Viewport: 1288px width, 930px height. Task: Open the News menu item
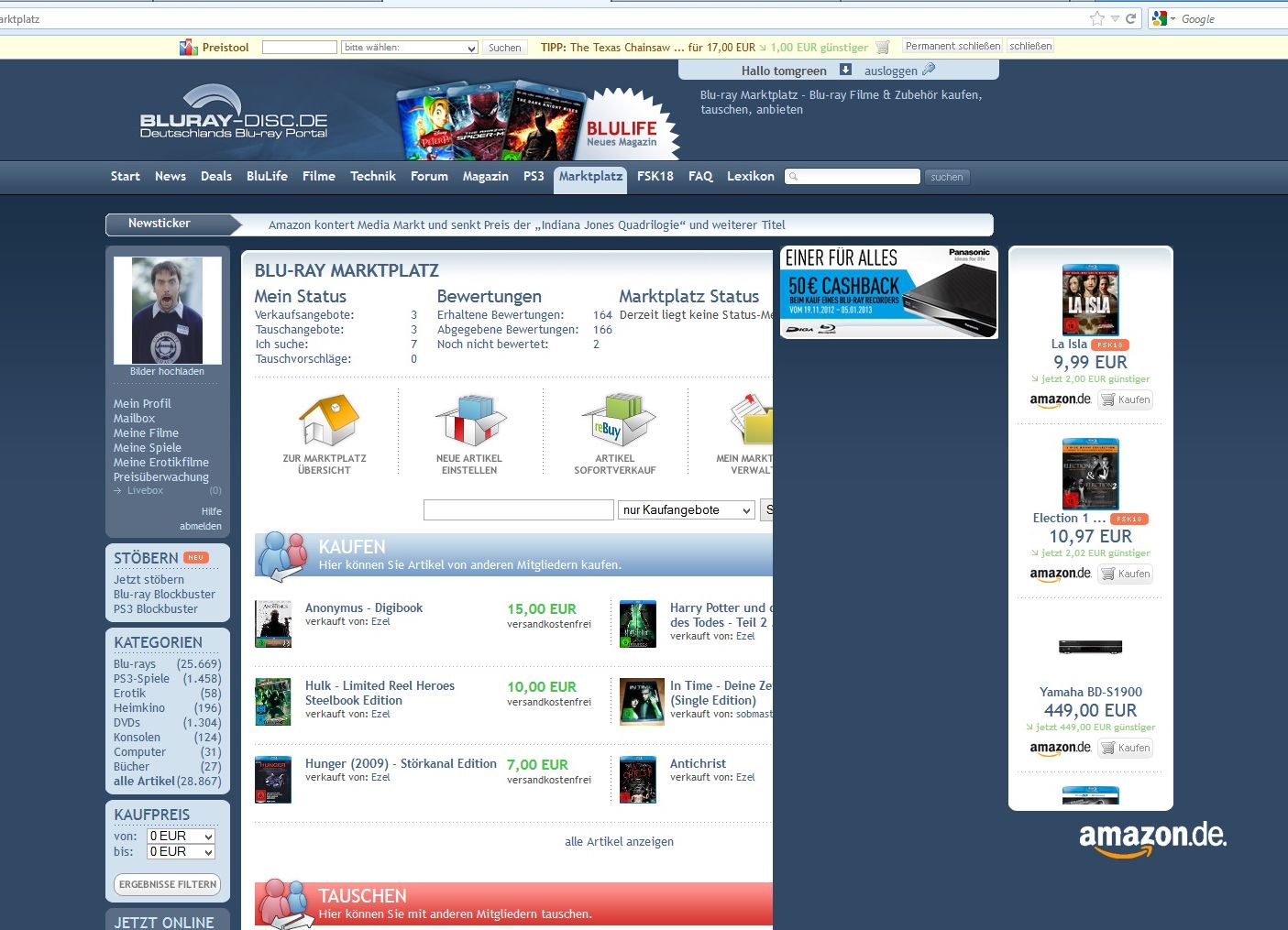point(171,176)
